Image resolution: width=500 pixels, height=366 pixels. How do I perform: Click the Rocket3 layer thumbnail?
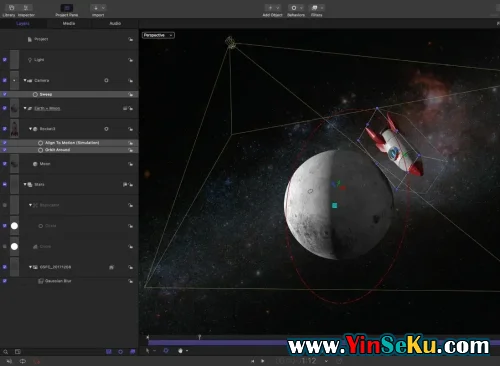point(14,129)
